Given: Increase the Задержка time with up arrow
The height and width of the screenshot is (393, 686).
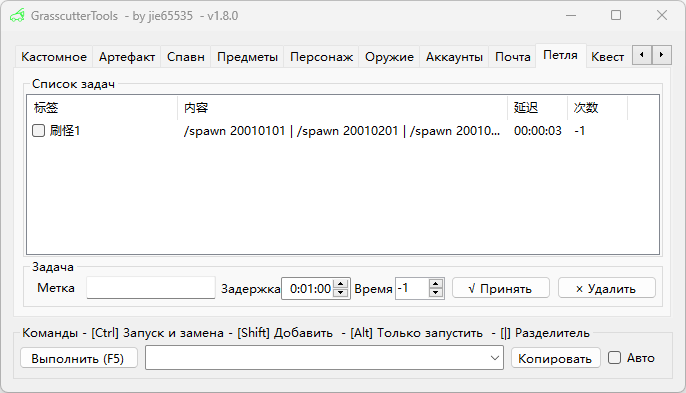Looking at the screenshot, I should (x=340, y=284).
